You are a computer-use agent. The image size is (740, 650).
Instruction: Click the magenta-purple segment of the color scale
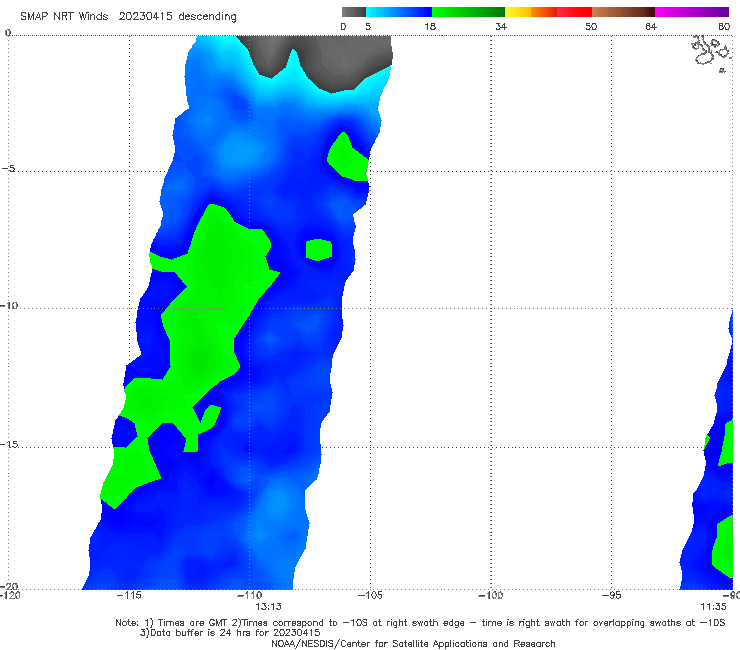pos(692,12)
